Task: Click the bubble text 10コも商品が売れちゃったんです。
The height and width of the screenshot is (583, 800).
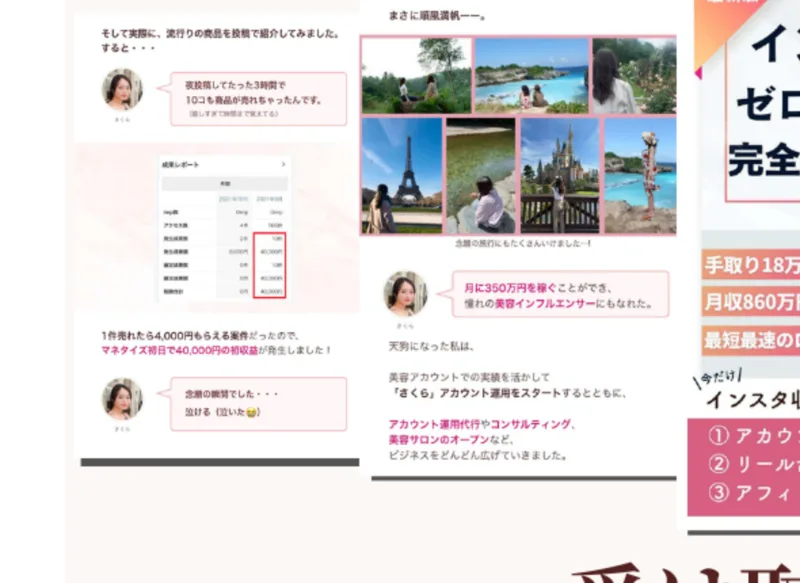Action: click(x=254, y=100)
